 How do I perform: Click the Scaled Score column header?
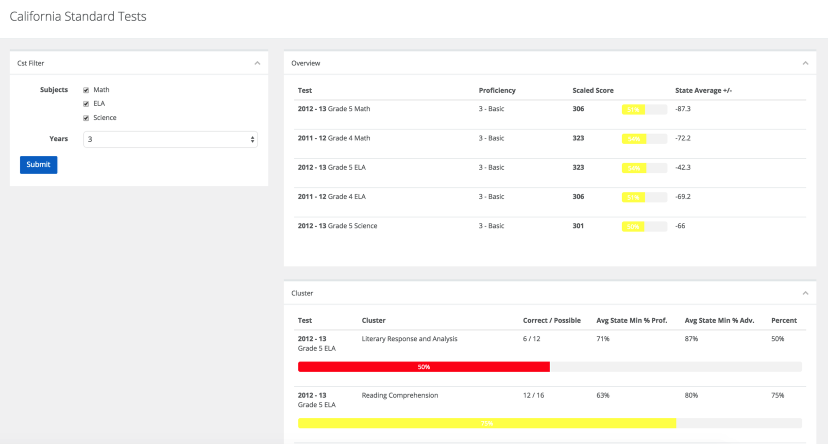point(593,91)
